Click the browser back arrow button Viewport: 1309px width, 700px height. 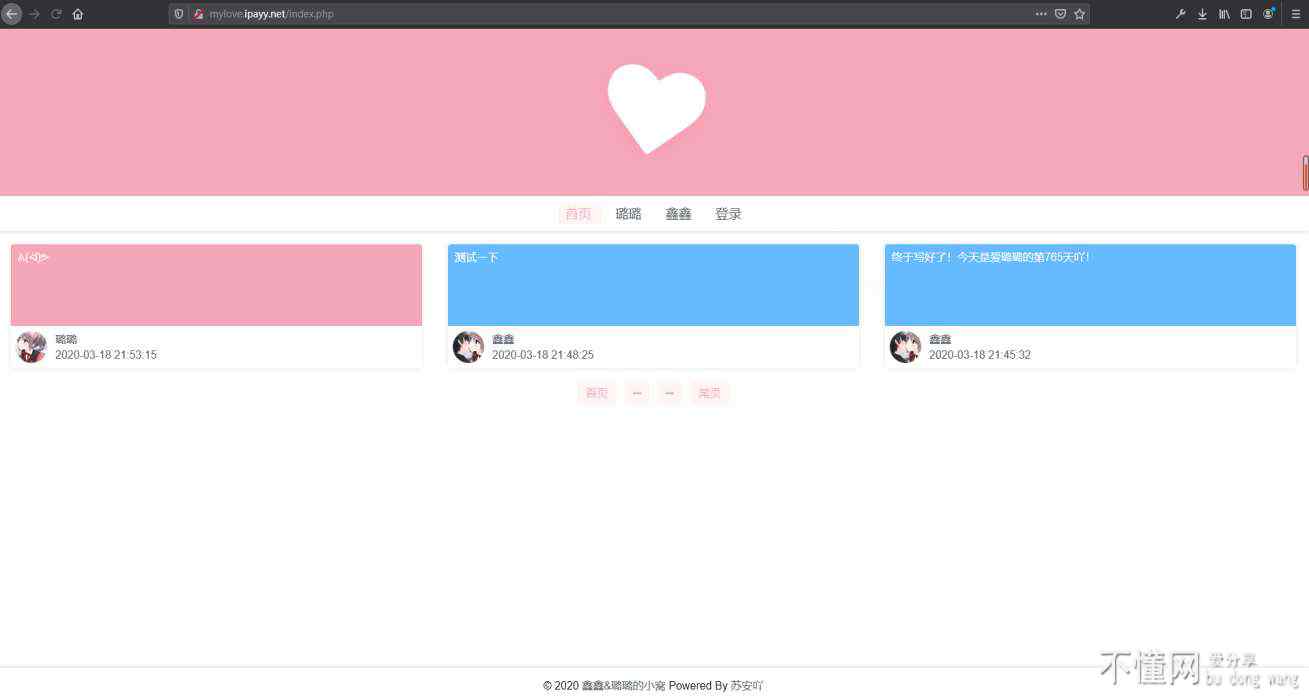[x=12, y=14]
